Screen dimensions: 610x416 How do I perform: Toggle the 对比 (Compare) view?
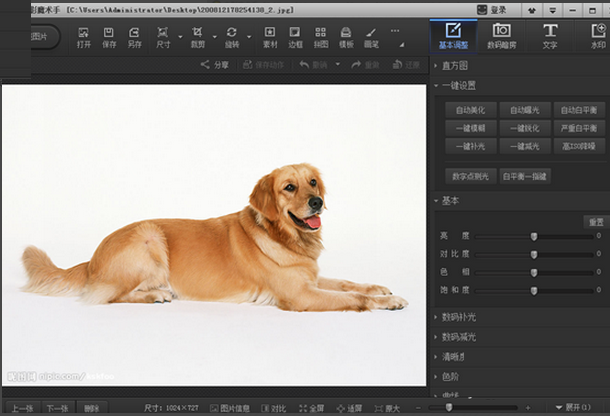click(x=274, y=408)
